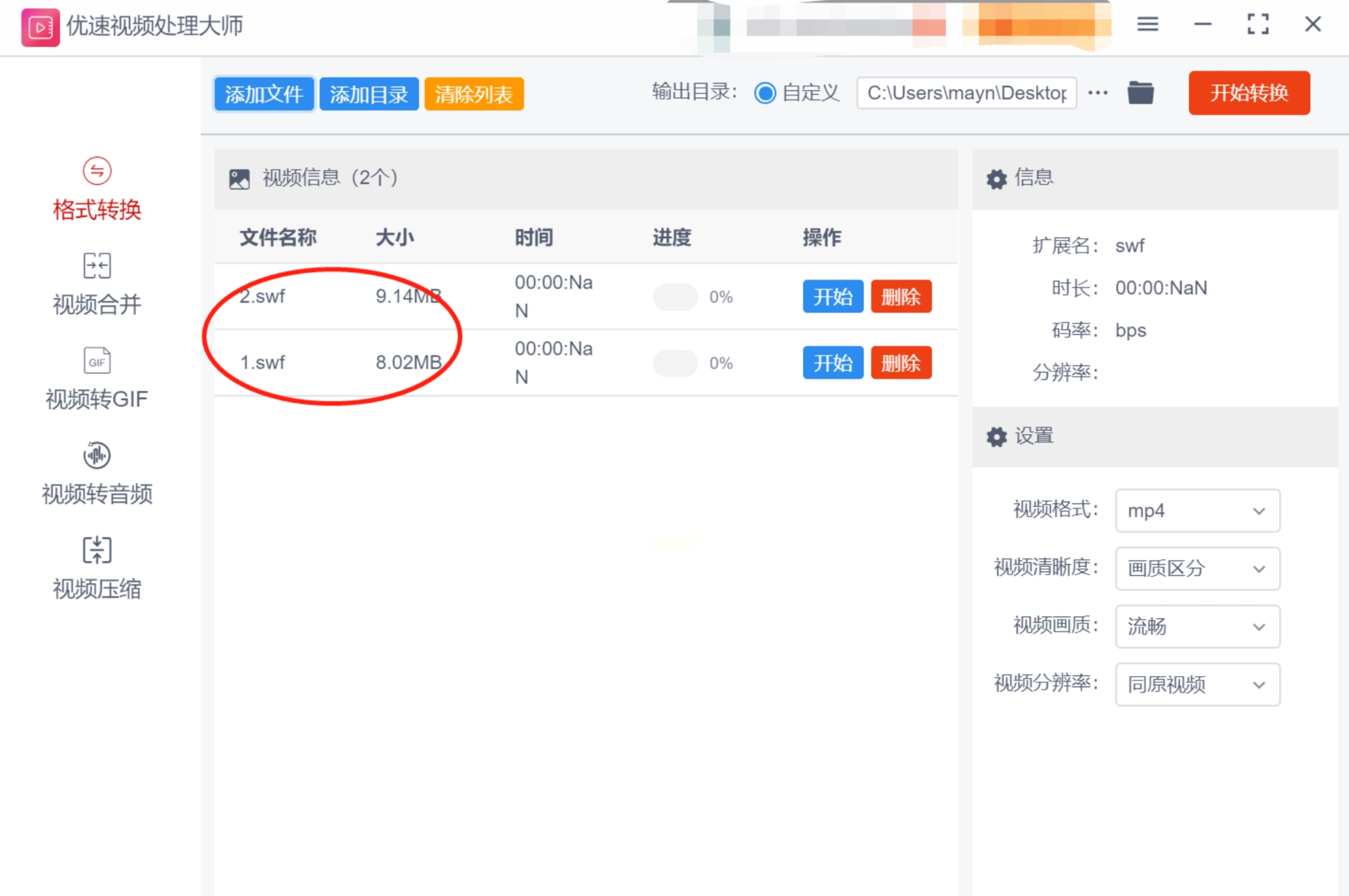Click progress bar of 2.swf row
The width and height of the screenshot is (1349, 896).
coord(675,297)
